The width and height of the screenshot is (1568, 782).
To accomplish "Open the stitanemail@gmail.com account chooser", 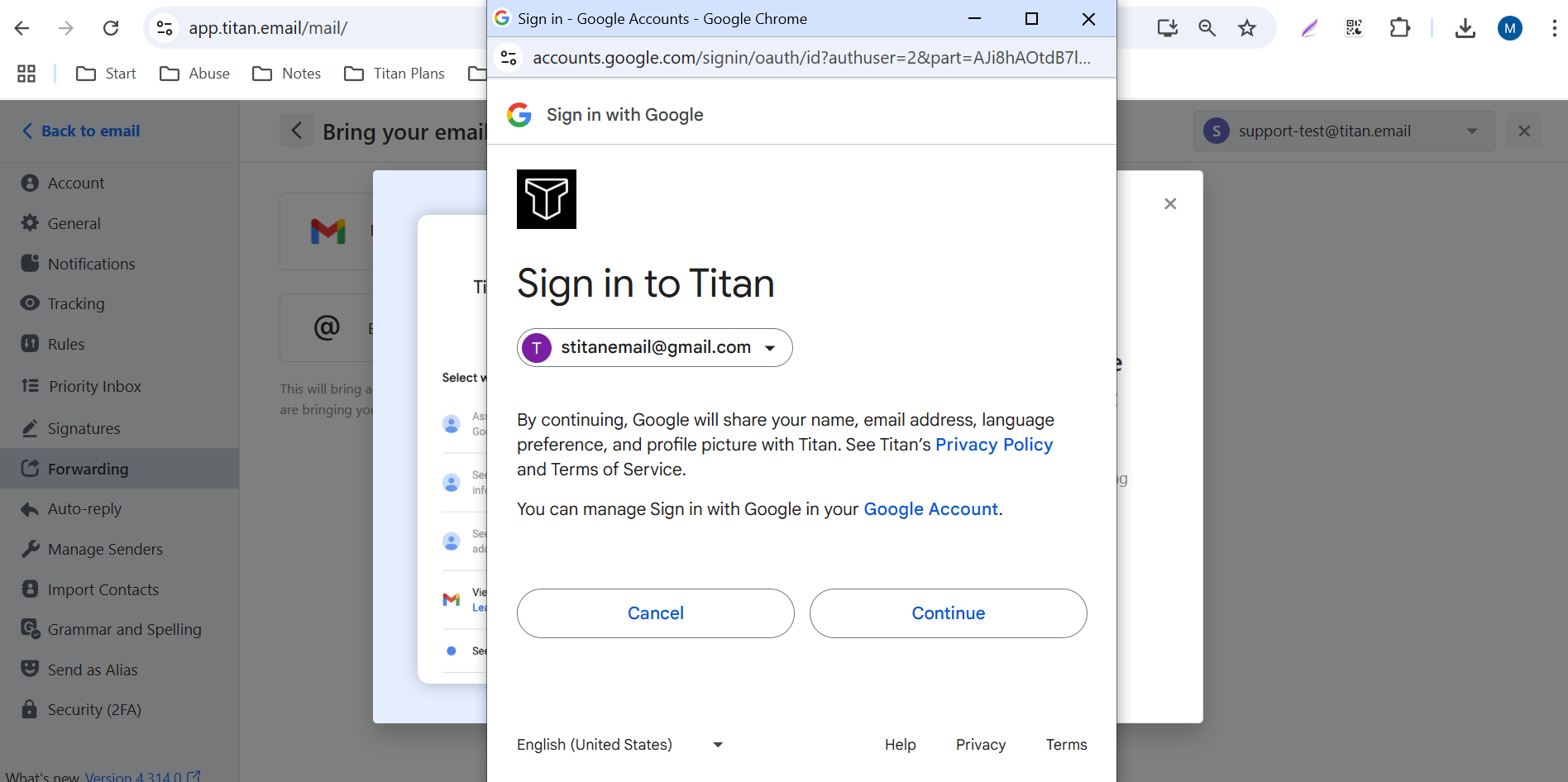I will point(655,347).
